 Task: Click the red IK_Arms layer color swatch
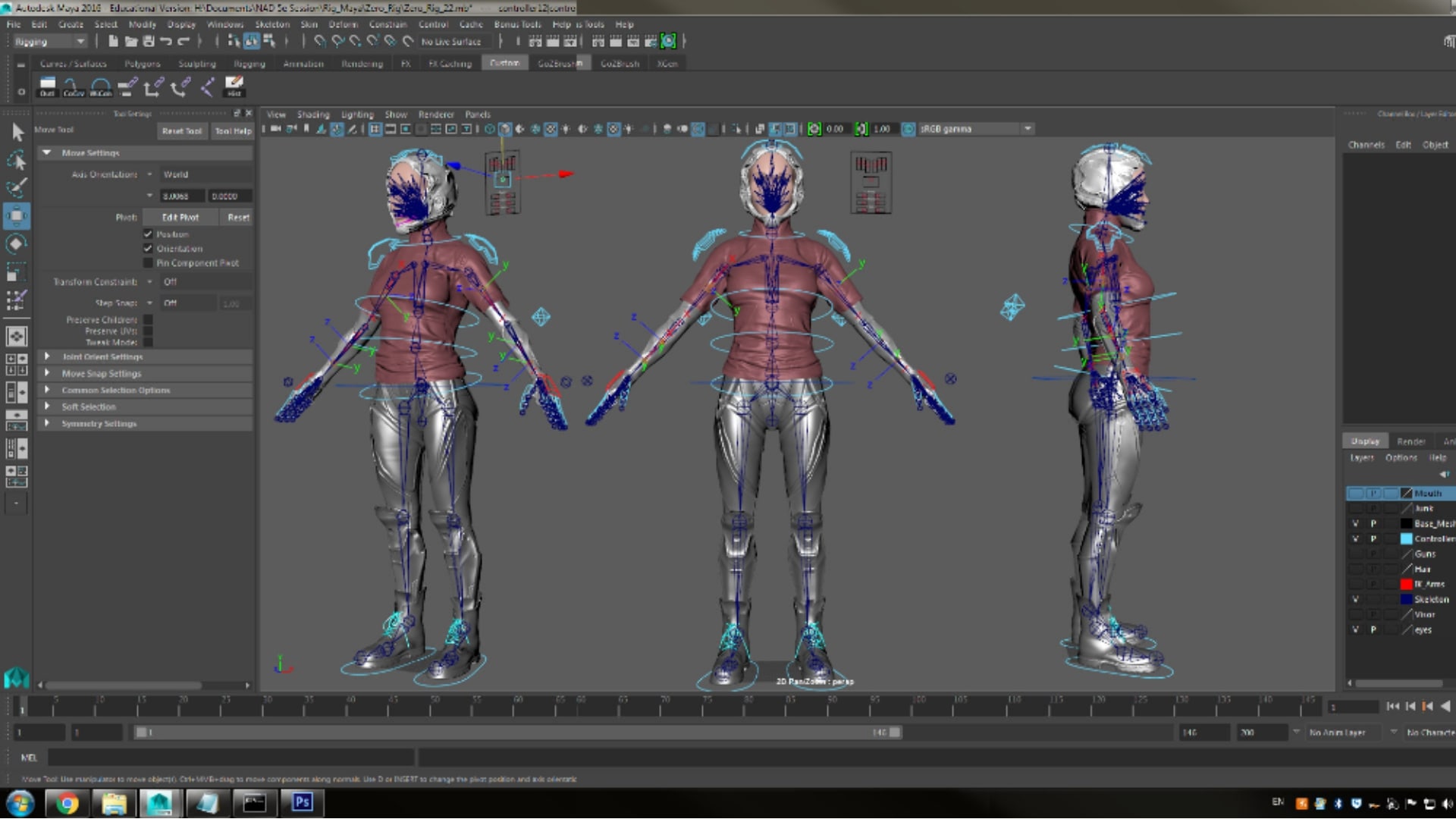1407,584
